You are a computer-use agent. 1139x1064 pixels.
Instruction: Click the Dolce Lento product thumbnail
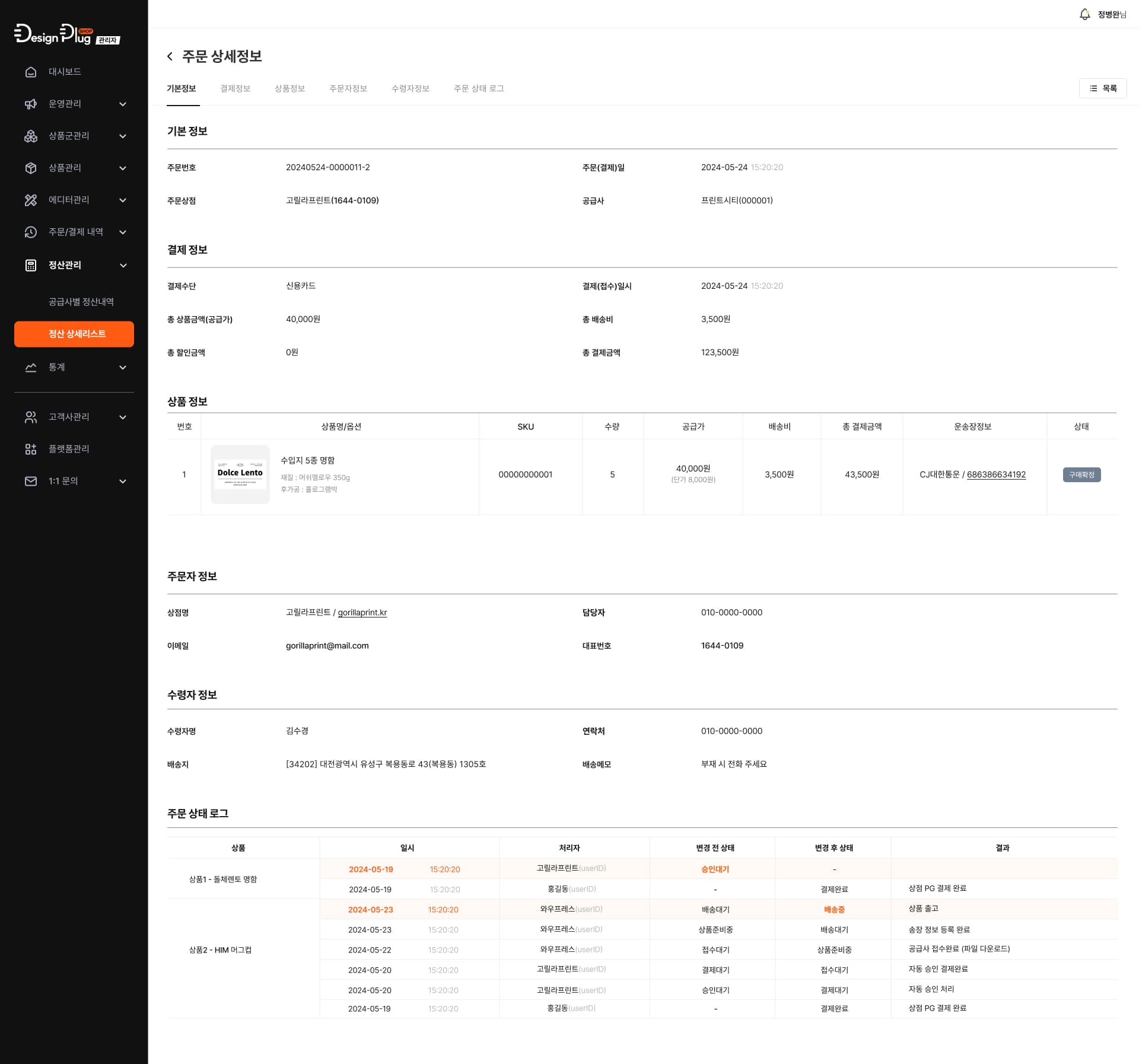tap(240, 474)
